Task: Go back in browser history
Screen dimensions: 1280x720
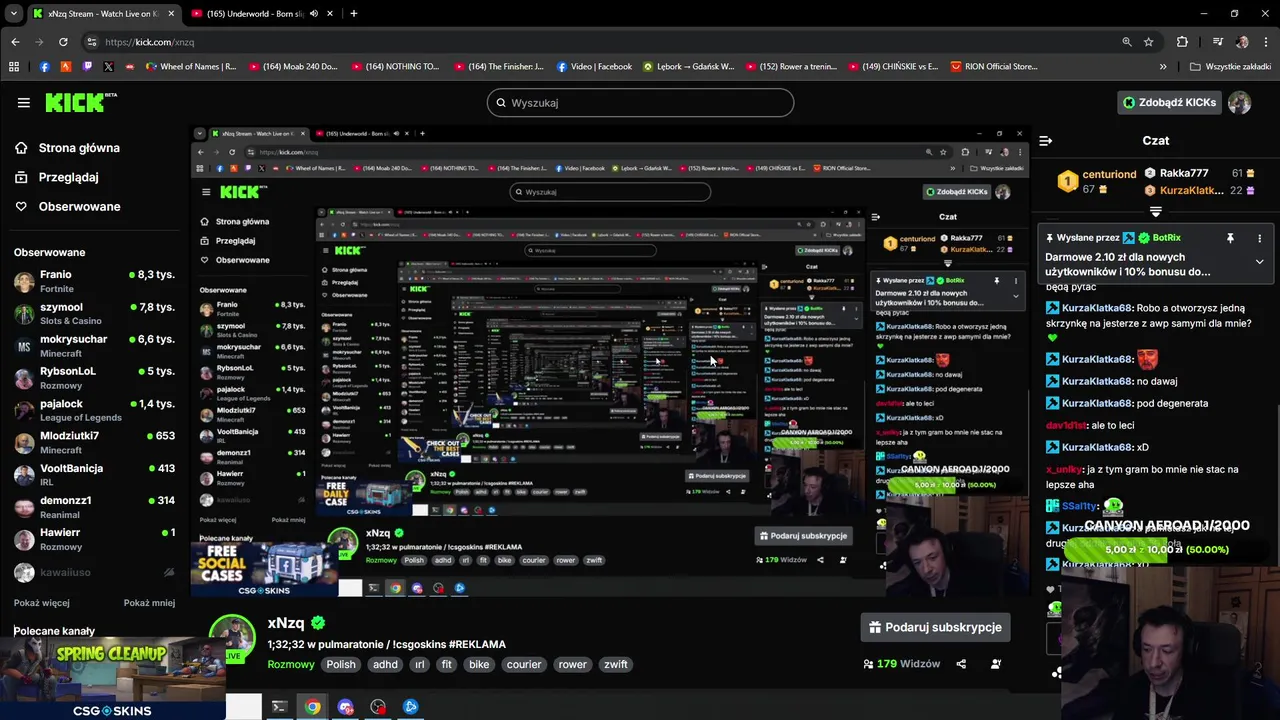Action: pyautogui.click(x=15, y=42)
